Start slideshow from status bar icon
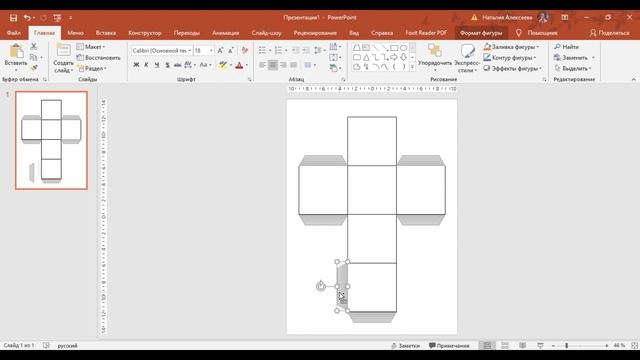The height and width of the screenshot is (360, 640). point(540,345)
